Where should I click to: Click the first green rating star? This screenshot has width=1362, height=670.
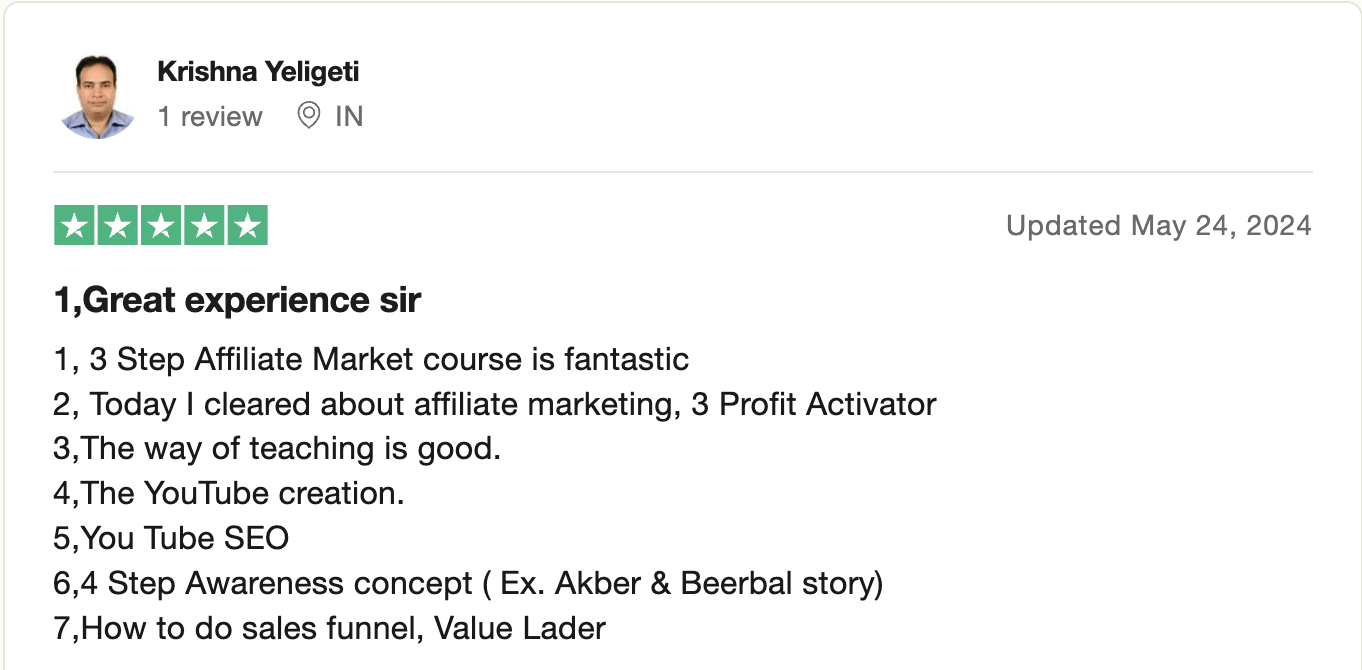coord(75,225)
